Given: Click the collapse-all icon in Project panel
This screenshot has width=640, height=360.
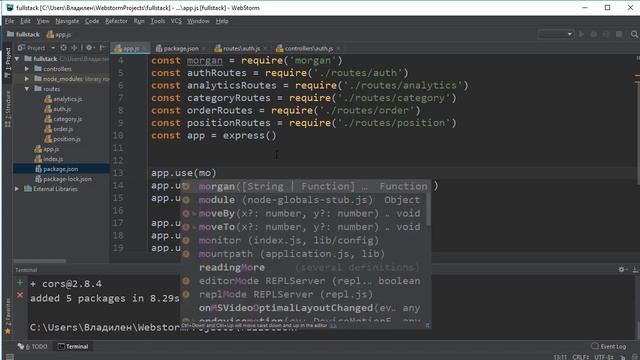Looking at the screenshot, I should pyautogui.click(x=74, y=48).
